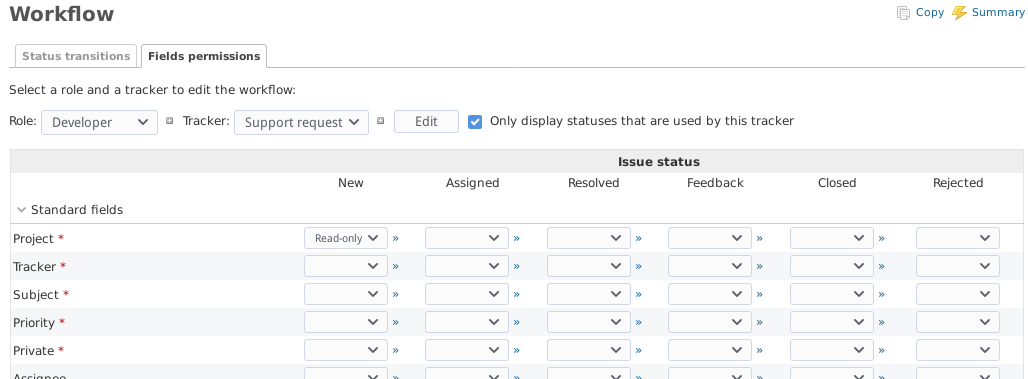Open the Private permission dropdown for Closed status

832,350
